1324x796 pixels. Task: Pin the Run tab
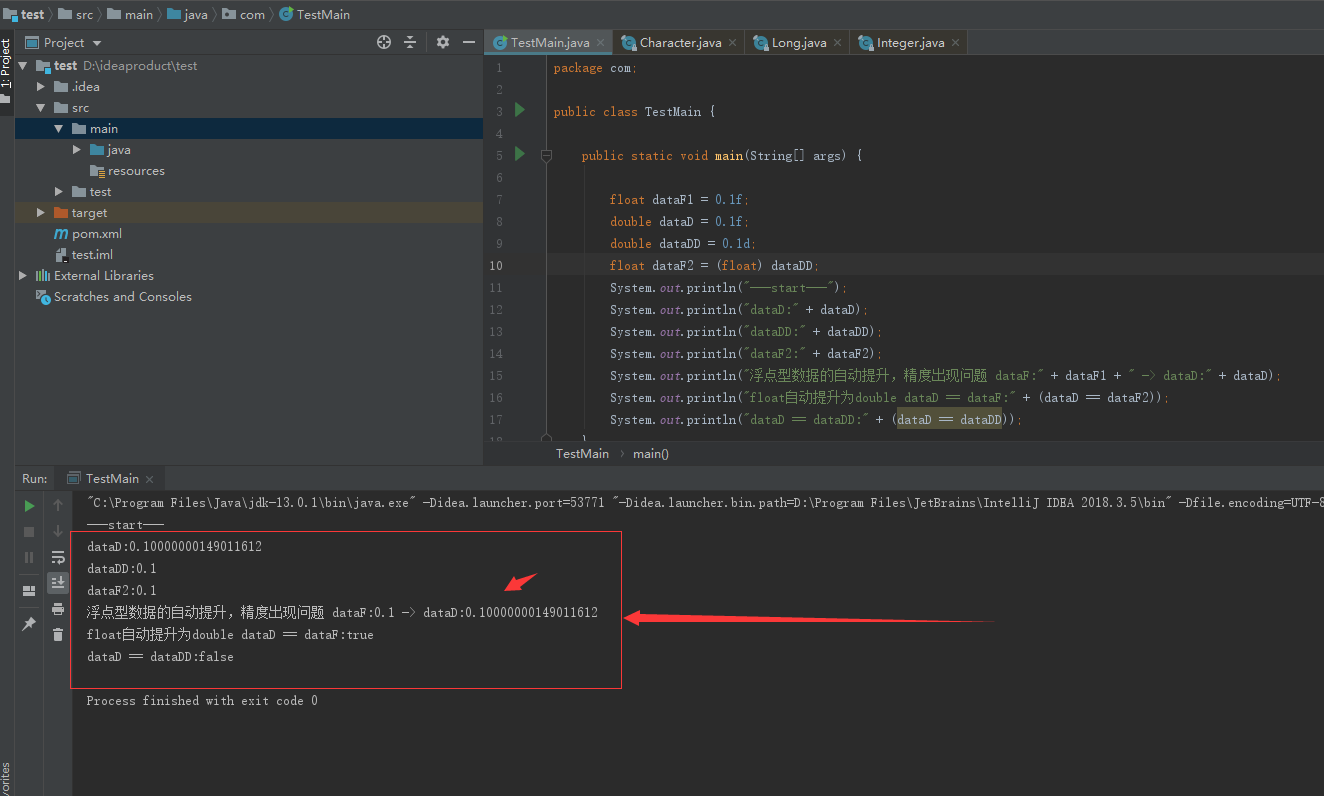[x=29, y=624]
